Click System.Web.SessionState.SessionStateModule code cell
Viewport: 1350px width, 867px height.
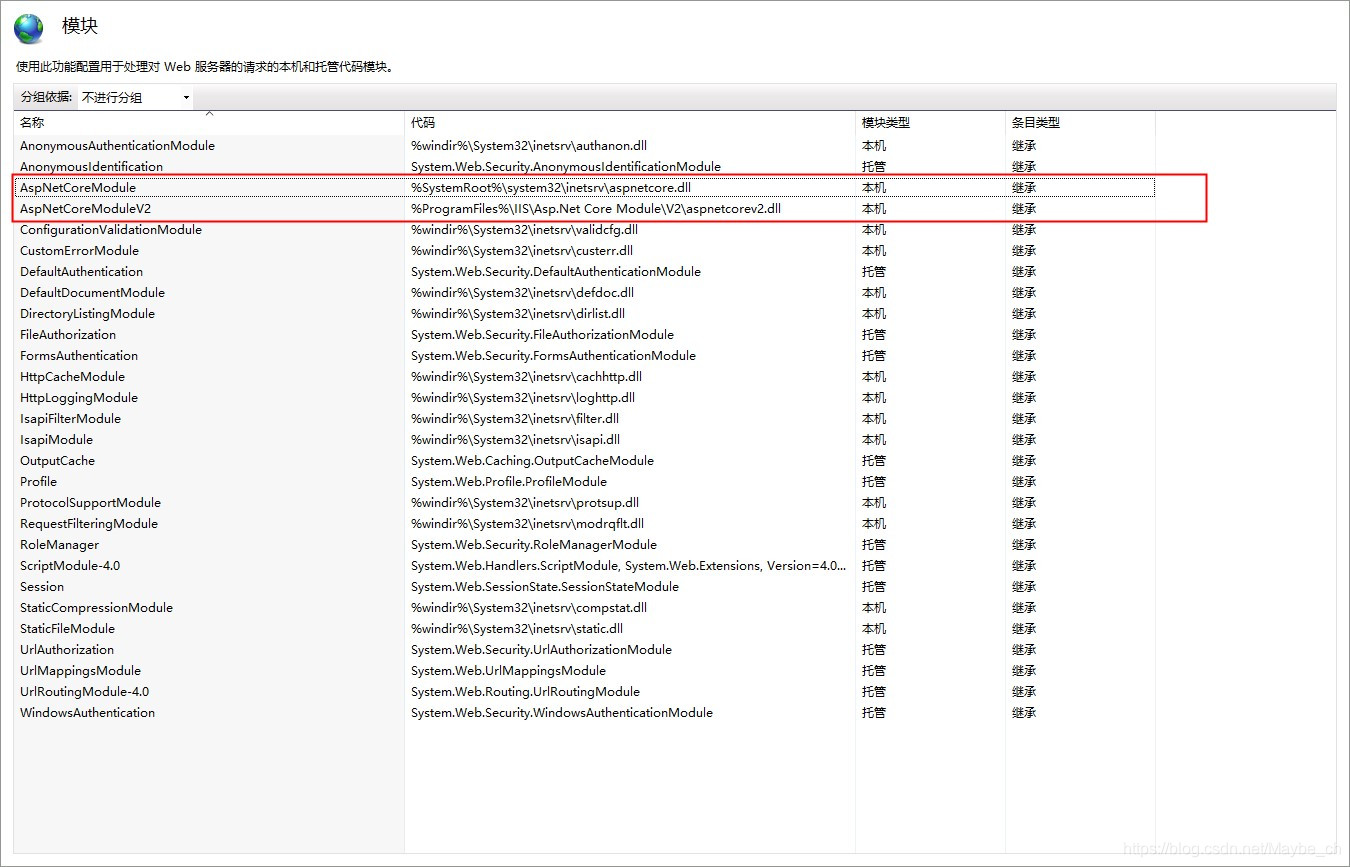pyautogui.click(x=545, y=586)
